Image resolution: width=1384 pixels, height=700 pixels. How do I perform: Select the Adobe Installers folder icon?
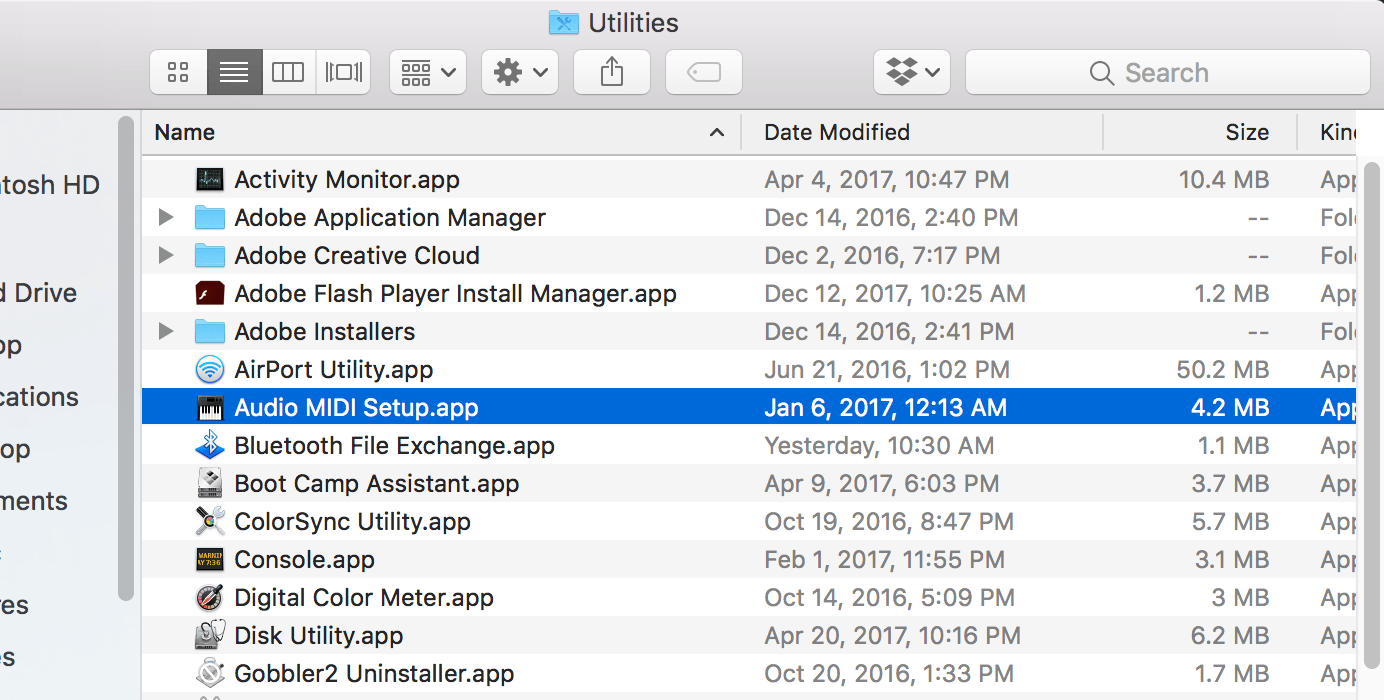[210, 332]
